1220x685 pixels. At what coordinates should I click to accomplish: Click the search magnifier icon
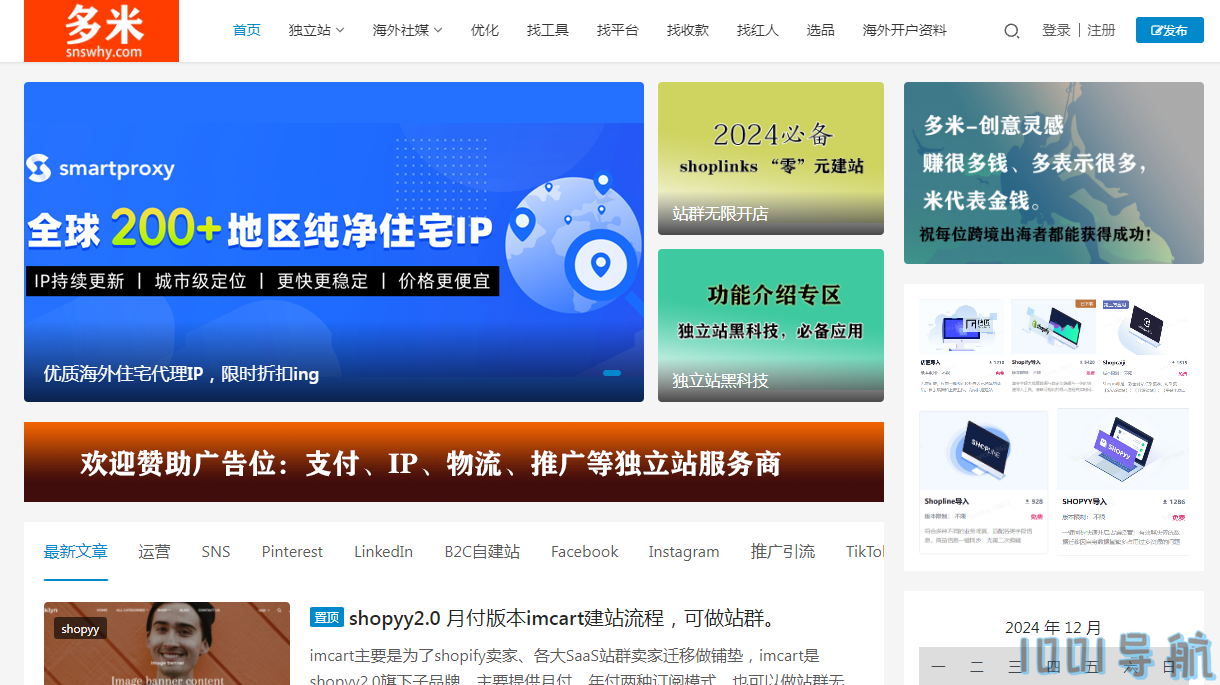tap(1011, 31)
